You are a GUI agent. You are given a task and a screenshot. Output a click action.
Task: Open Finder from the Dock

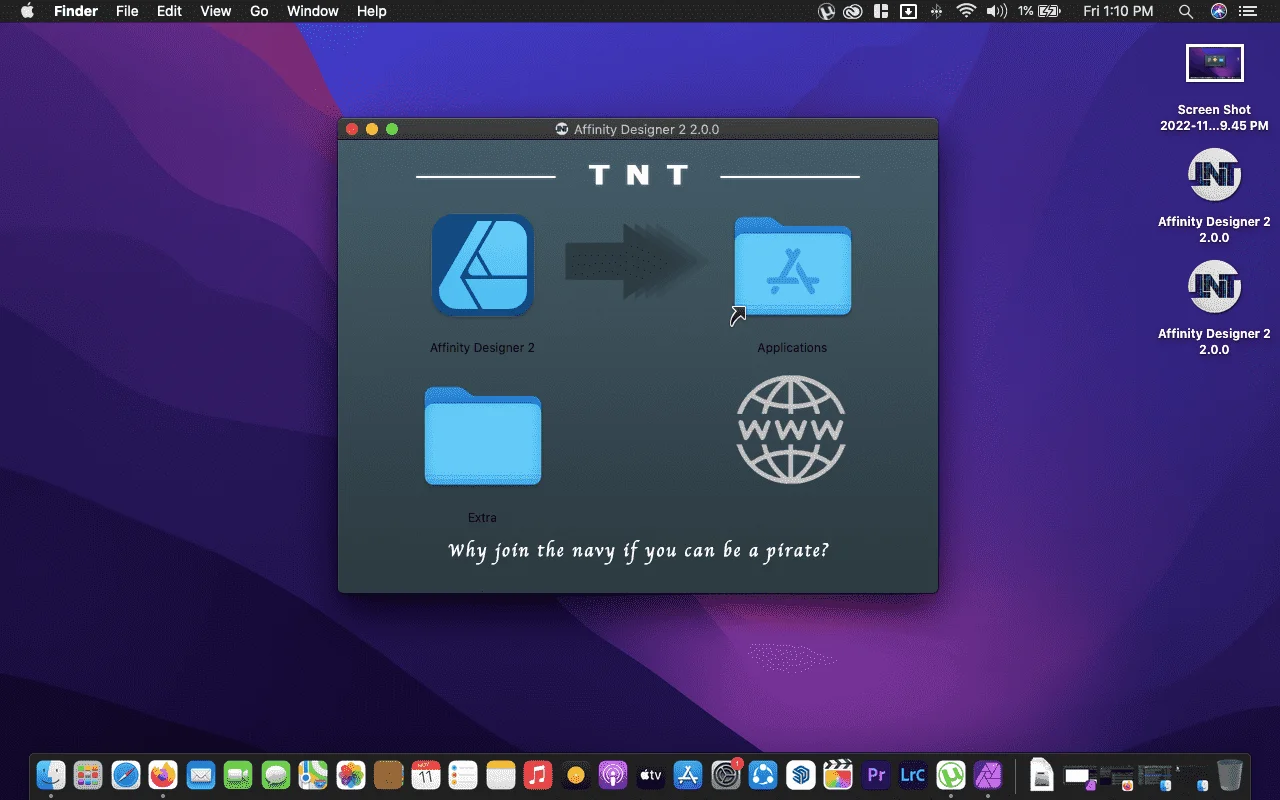51,774
